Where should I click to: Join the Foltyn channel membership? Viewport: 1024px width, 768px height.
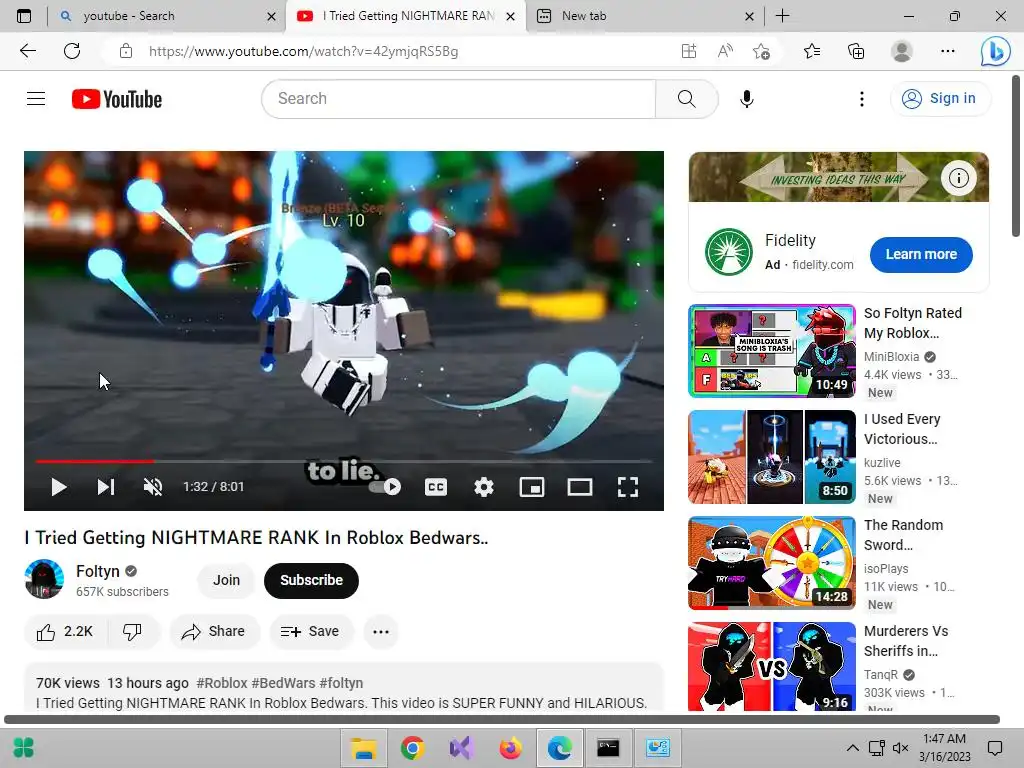click(x=227, y=580)
